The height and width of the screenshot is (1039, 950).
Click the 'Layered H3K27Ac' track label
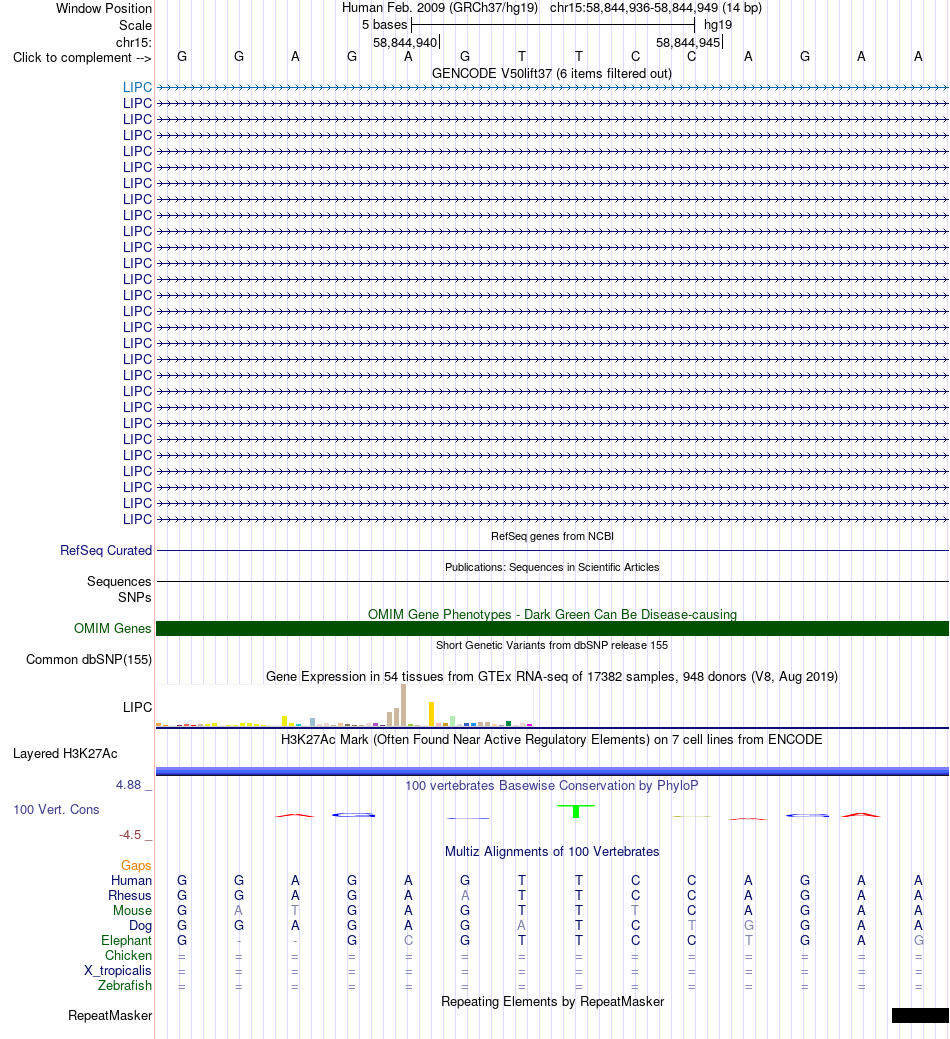pos(66,754)
